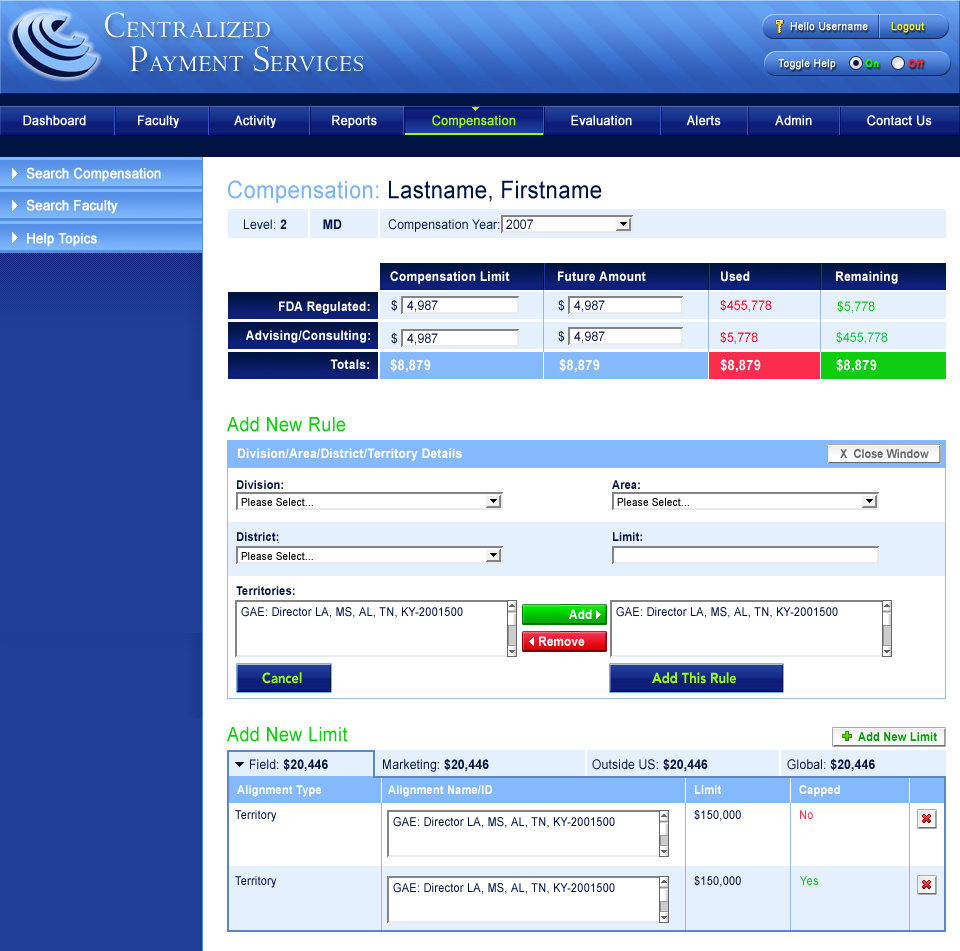Go to the Reports menu tab
This screenshot has width=960, height=951.
tap(354, 121)
